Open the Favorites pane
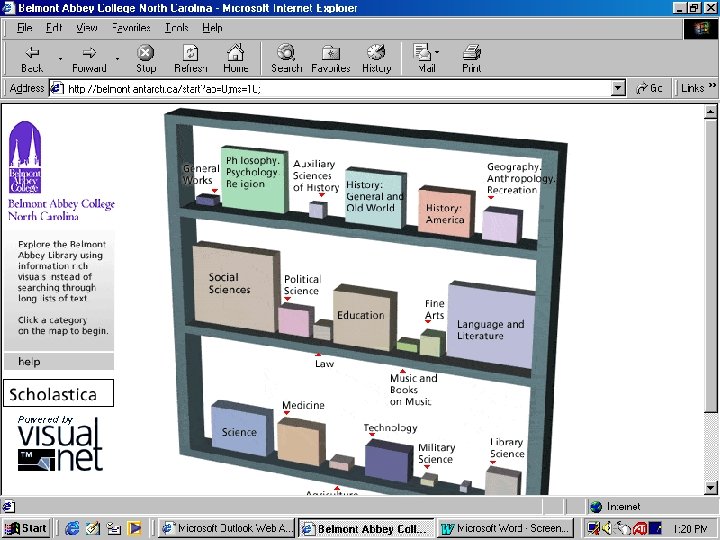 (x=331, y=59)
